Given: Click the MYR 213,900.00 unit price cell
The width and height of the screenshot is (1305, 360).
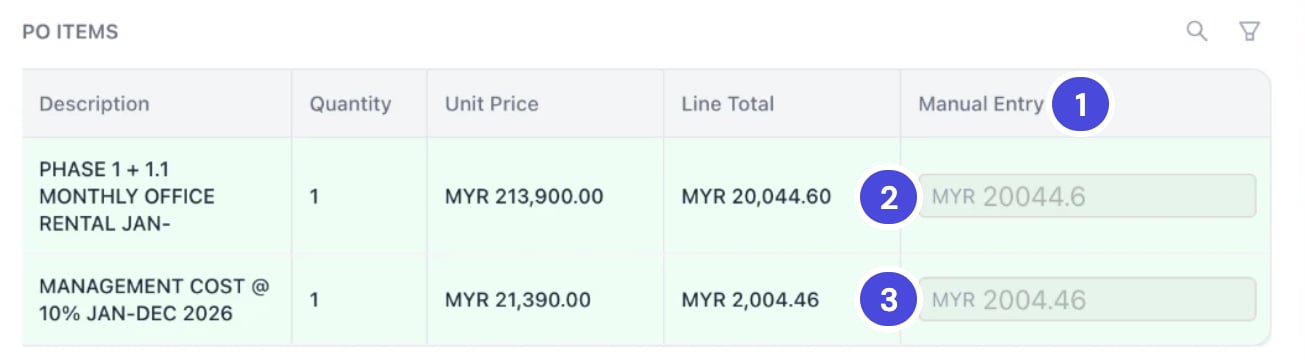Looking at the screenshot, I should tap(524, 196).
